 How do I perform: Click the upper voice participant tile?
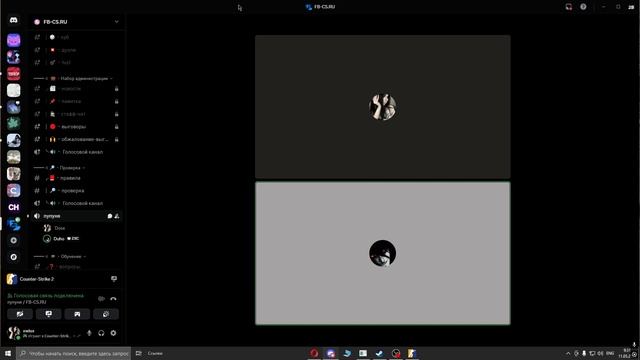(382, 107)
